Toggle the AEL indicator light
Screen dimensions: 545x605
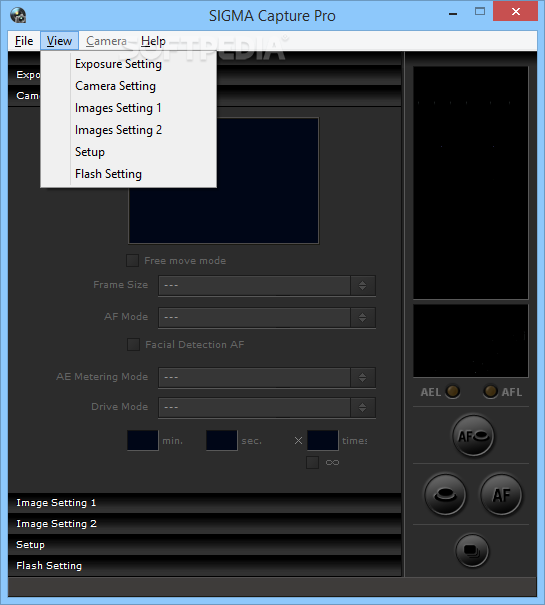[452, 391]
